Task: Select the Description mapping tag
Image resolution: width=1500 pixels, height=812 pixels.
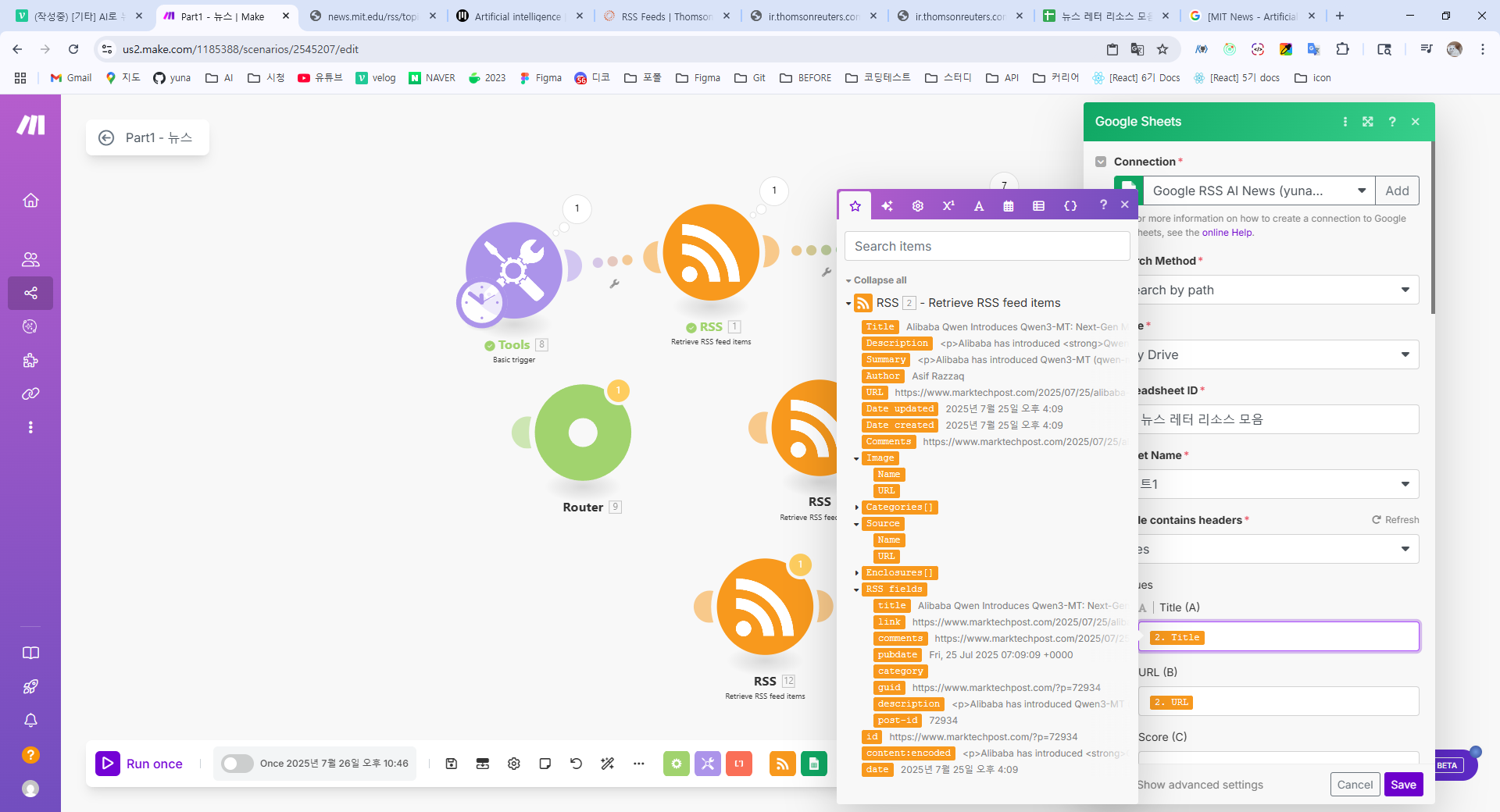Action: (x=897, y=344)
